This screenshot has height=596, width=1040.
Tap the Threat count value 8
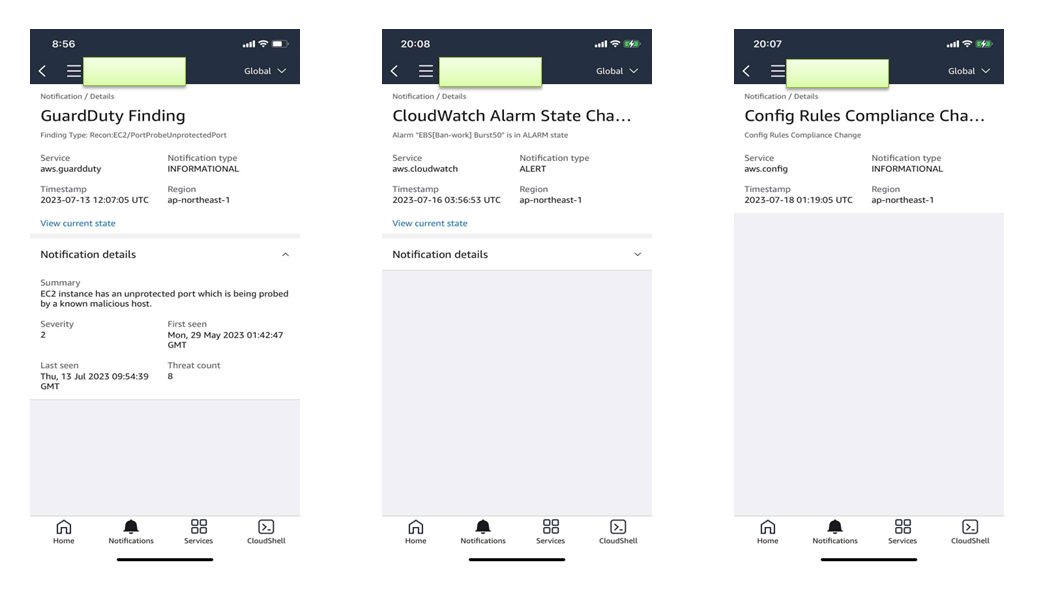click(x=170, y=377)
